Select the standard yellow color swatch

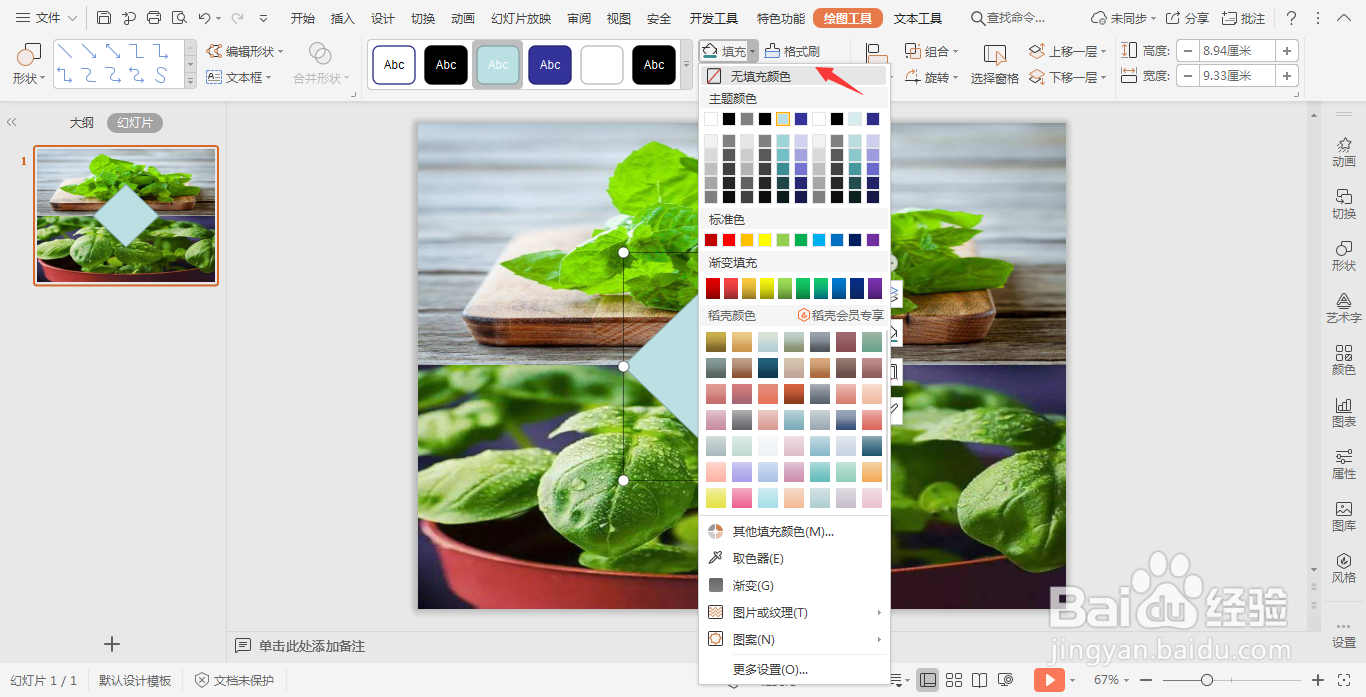(765, 240)
